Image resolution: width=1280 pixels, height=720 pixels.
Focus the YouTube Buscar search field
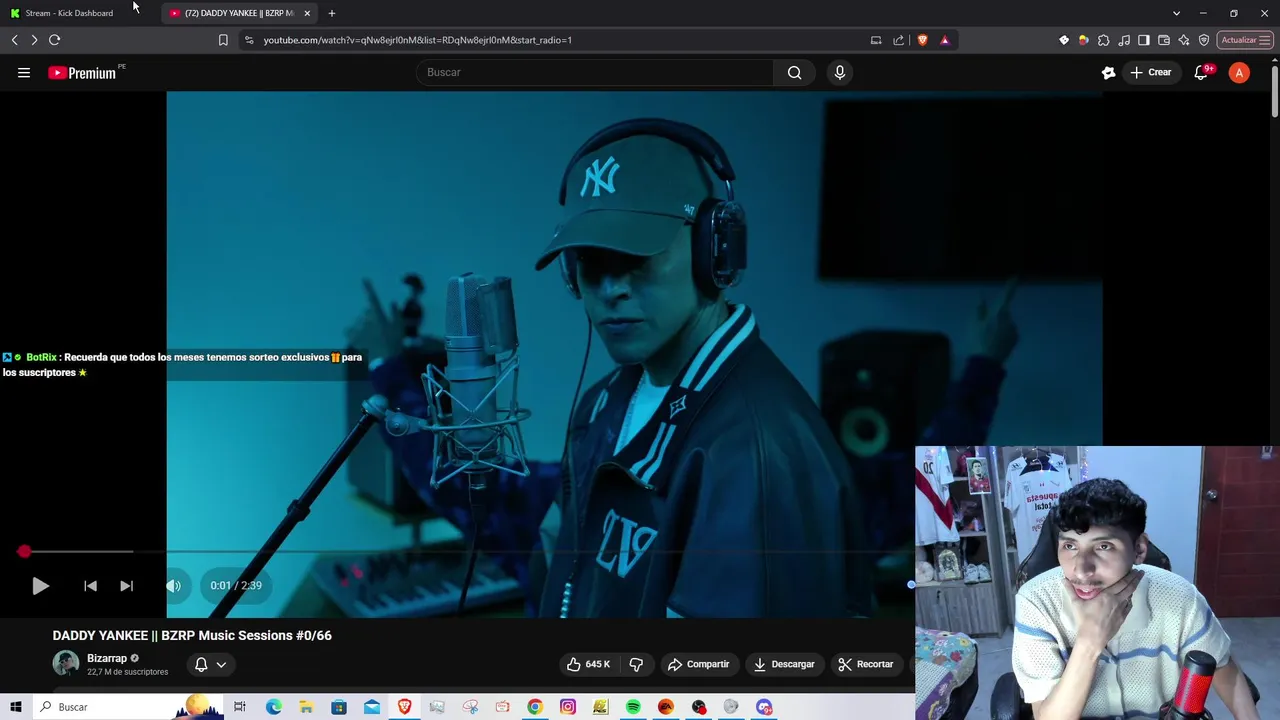tap(596, 72)
